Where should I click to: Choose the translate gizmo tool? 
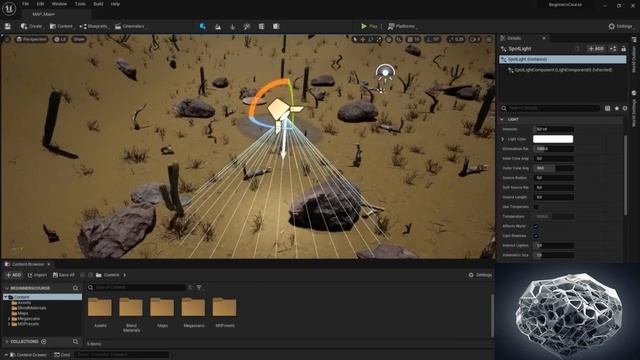(363, 39)
